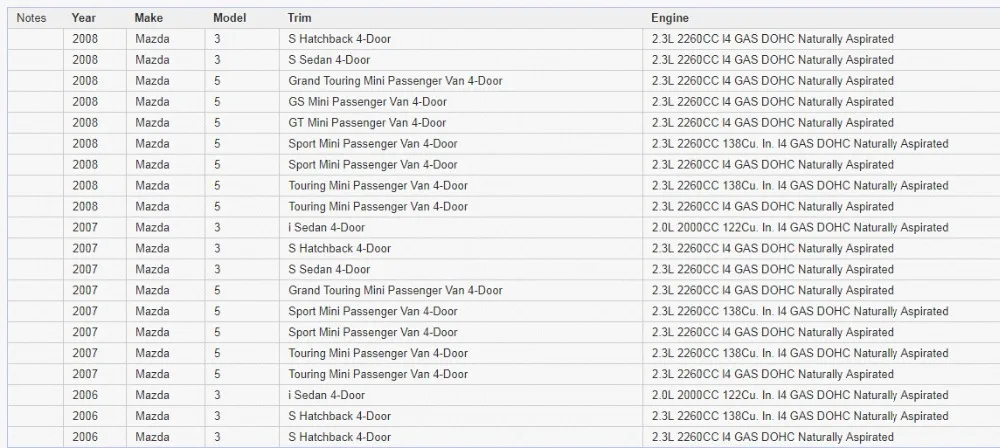
Task: Select 2007 'i Sedan 4-Door' trim cell
Action: (x=461, y=227)
